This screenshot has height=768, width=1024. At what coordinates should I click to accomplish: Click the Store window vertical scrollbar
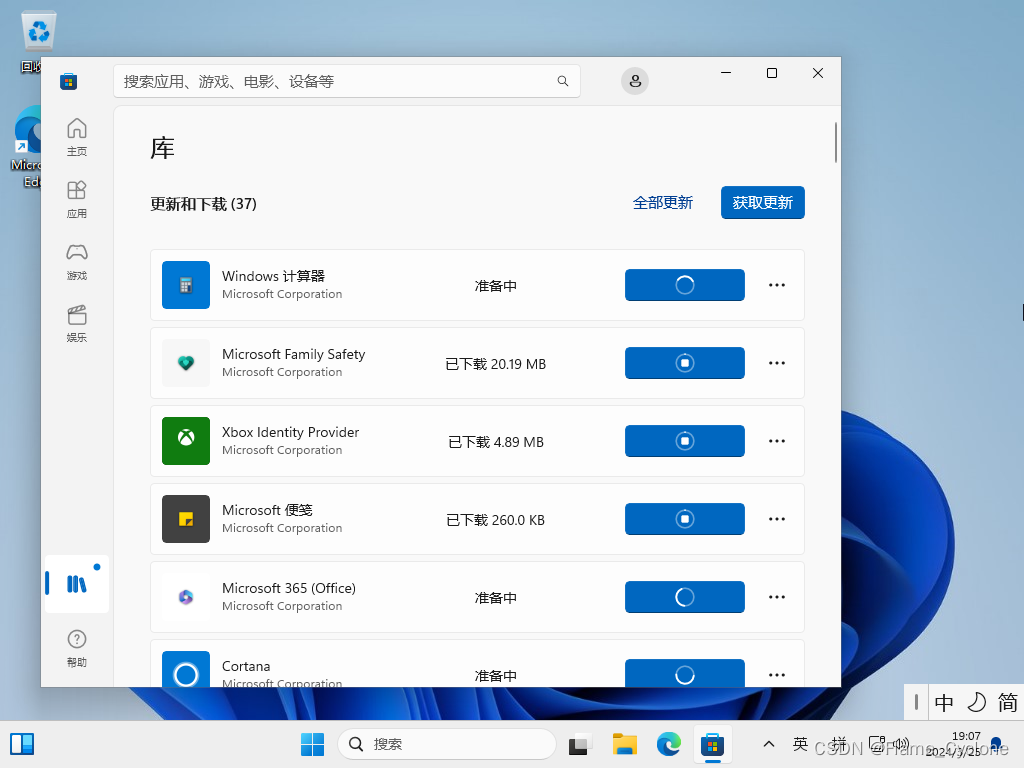[835, 142]
